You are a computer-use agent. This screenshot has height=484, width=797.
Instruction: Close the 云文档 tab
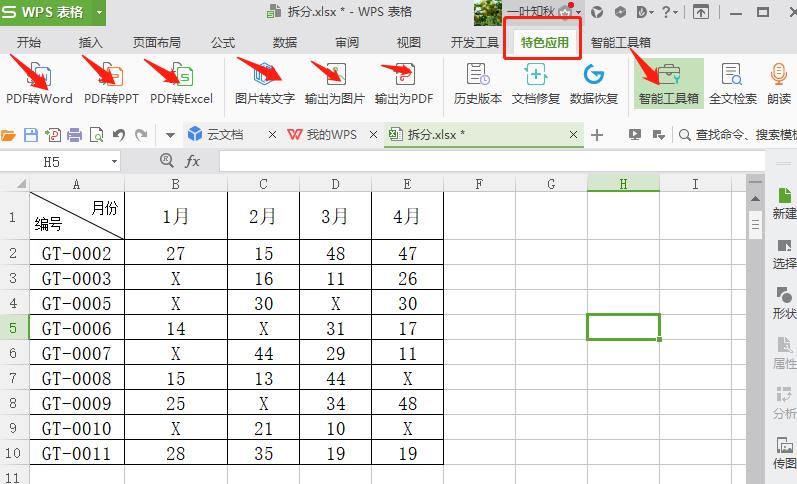[272, 134]
